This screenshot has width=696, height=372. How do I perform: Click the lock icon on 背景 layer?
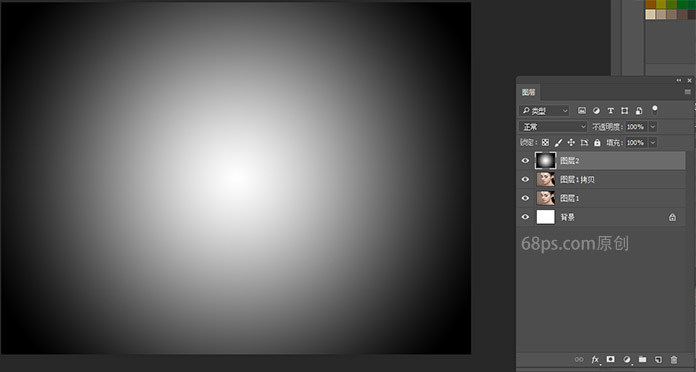pyautogui.click(x=672, y=217)
